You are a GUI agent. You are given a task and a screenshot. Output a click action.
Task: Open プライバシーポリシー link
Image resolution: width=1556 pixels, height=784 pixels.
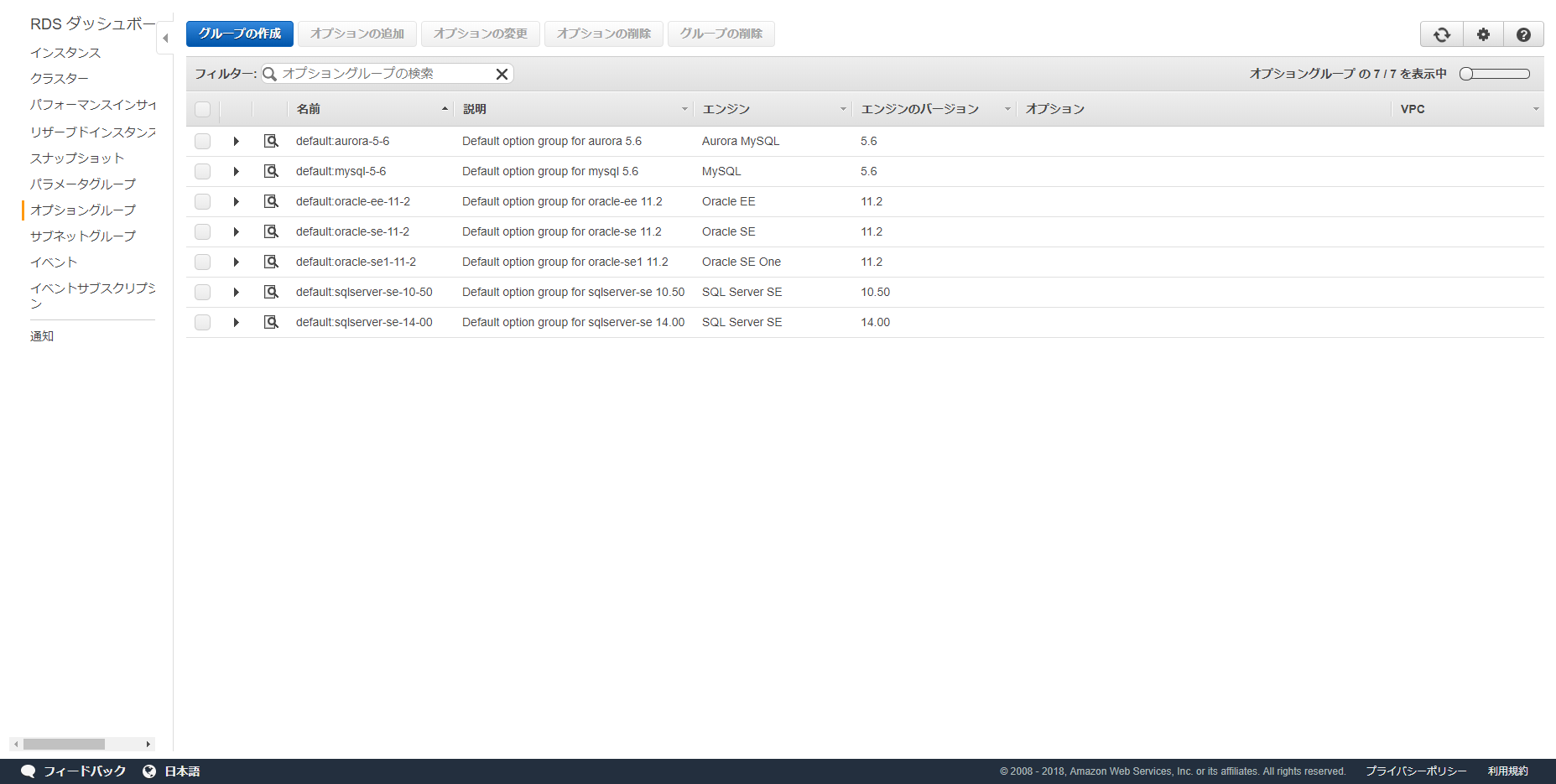tap(1416, 771)
